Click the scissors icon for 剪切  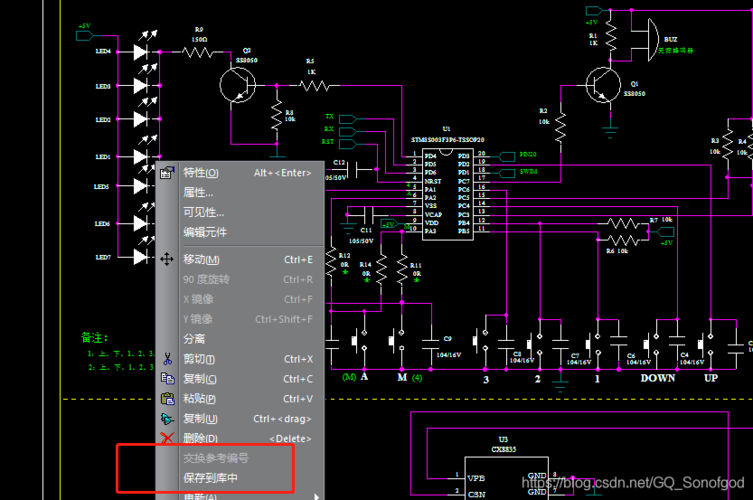pos(167,359)
